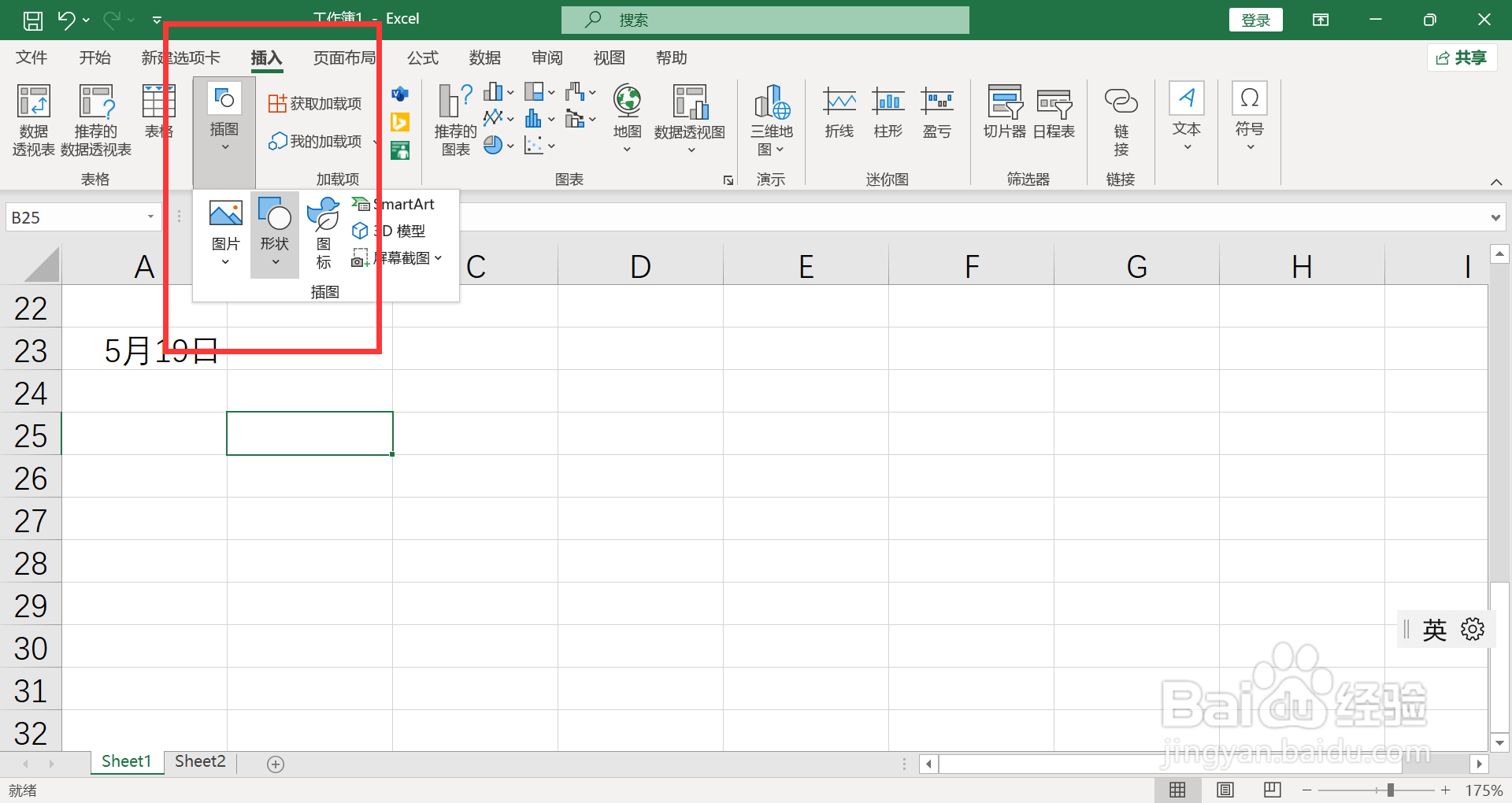This screenshot has height=803, width=1512.
Task: Click the People Graph add-in icon
Action: click(400, 150)
